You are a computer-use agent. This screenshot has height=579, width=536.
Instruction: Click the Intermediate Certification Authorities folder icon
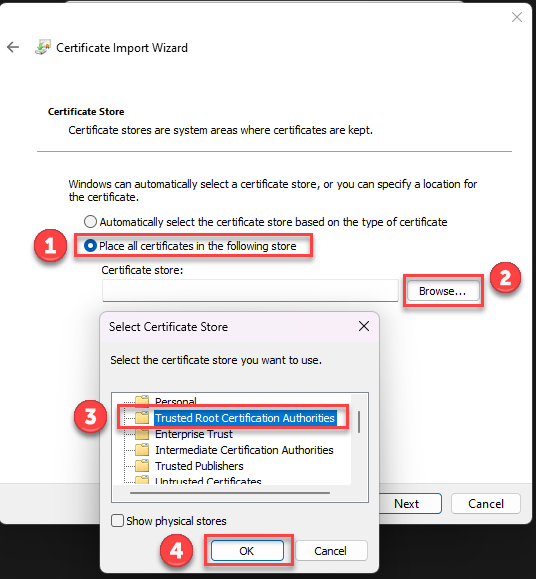[142, 450]
